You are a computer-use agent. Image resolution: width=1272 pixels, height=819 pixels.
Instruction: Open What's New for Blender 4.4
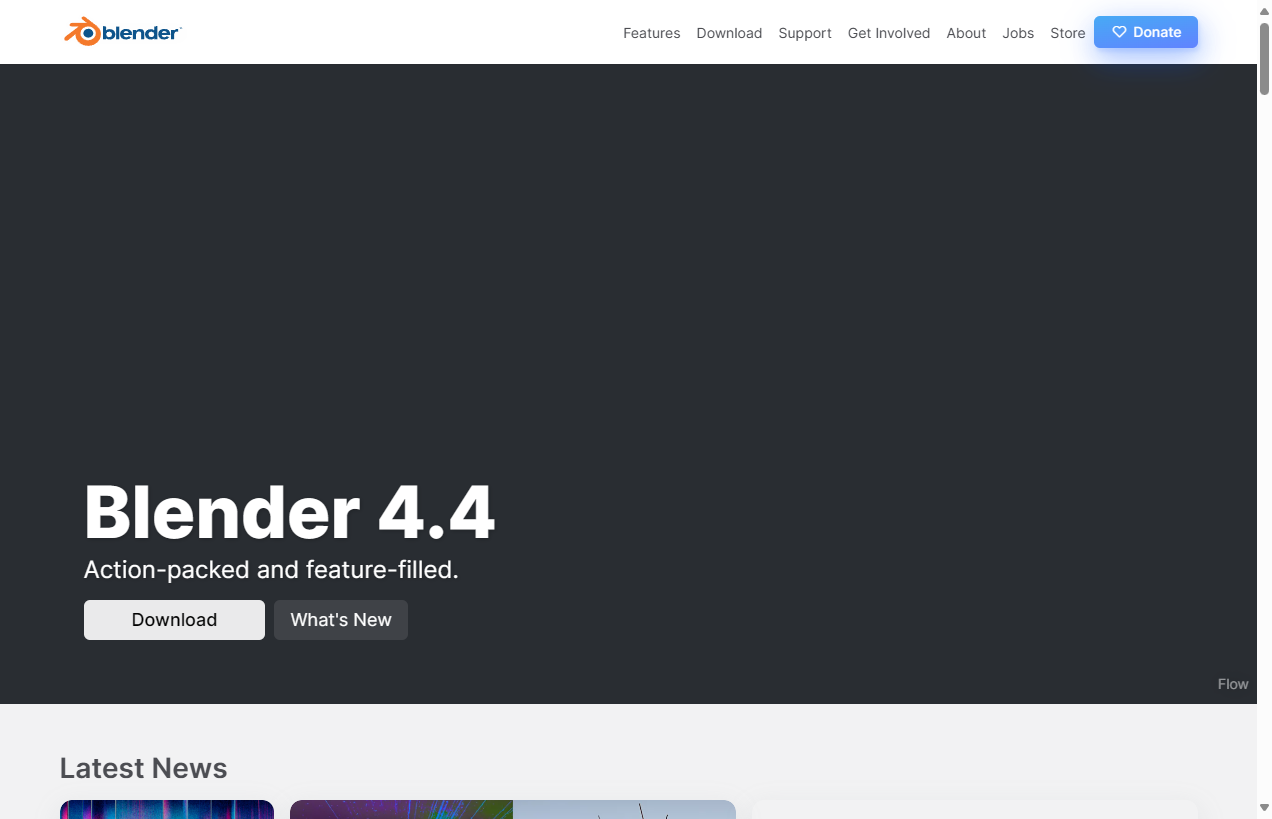(x=340, y=620)
